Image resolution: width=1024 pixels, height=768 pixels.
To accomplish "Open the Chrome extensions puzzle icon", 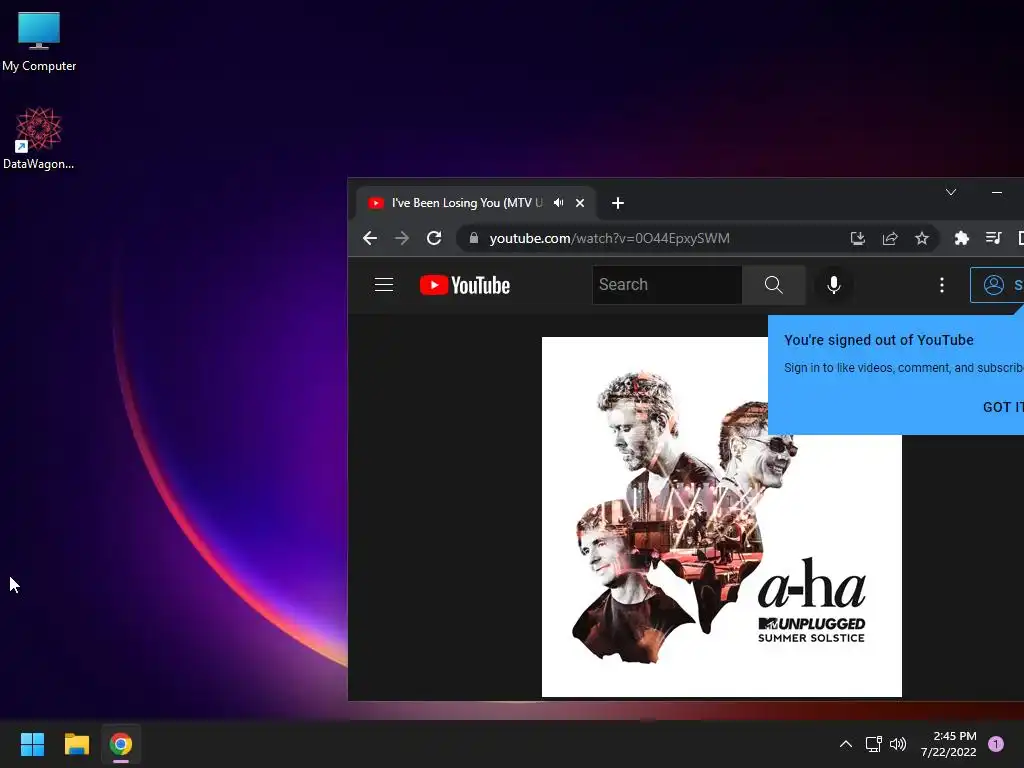I will [x=961, y=238].
